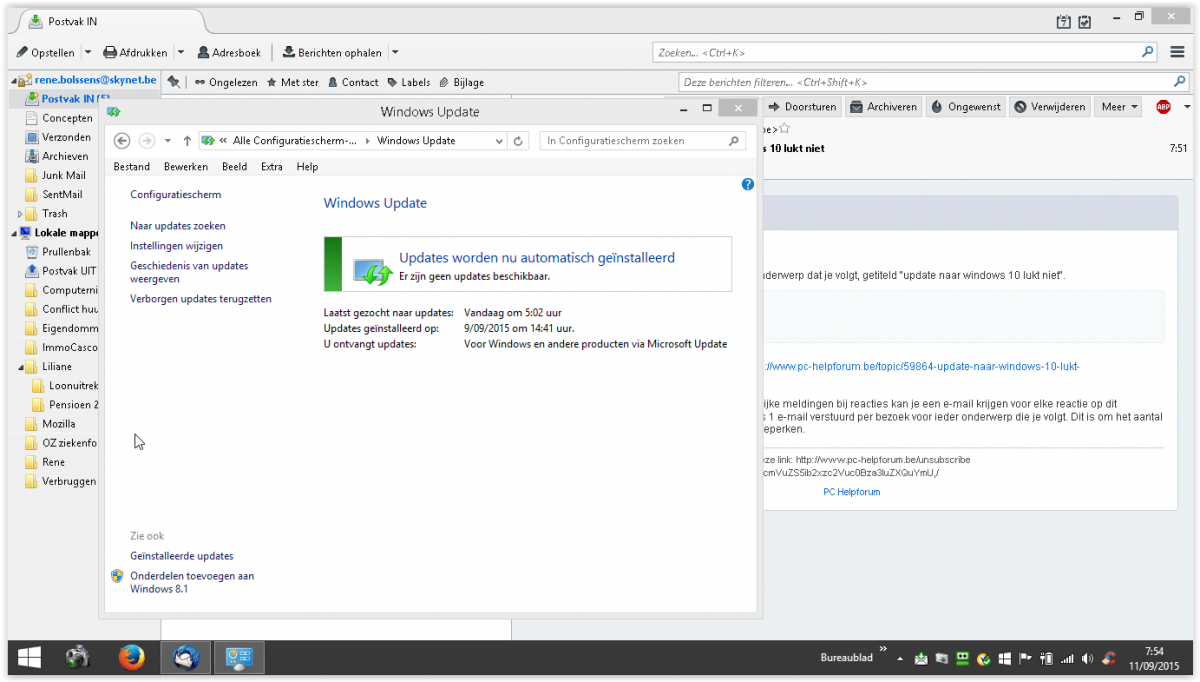Switch to Thunderbird on the taskbar
Image resolution: width=1200 pixels, height=682 pixels.
click(x=185, y=657)
